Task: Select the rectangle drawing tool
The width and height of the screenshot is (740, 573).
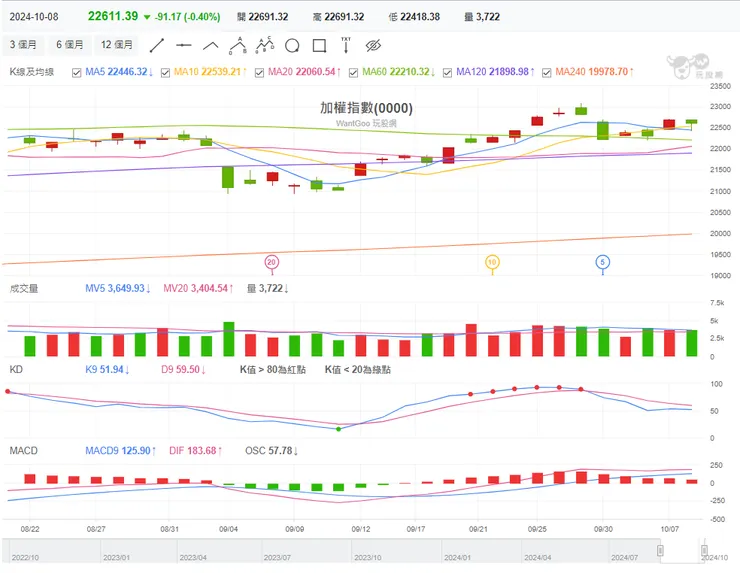Action: click(x=320, y=46)
